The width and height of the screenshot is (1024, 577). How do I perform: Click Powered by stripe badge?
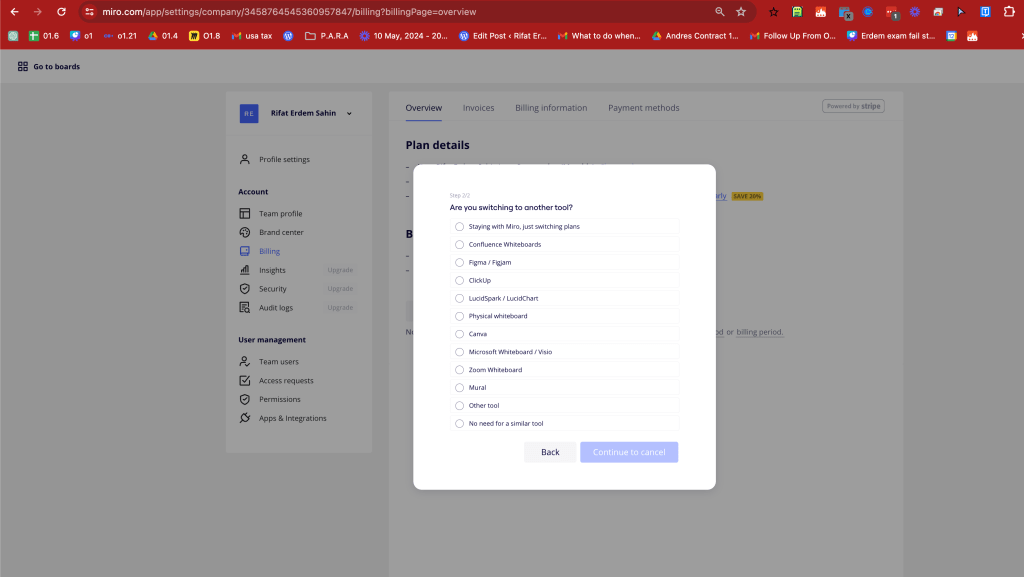[x=853, y=106]
